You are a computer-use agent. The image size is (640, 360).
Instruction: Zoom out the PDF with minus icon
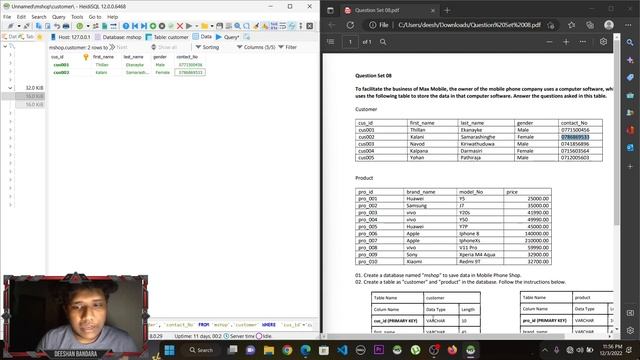click(549, 42)
